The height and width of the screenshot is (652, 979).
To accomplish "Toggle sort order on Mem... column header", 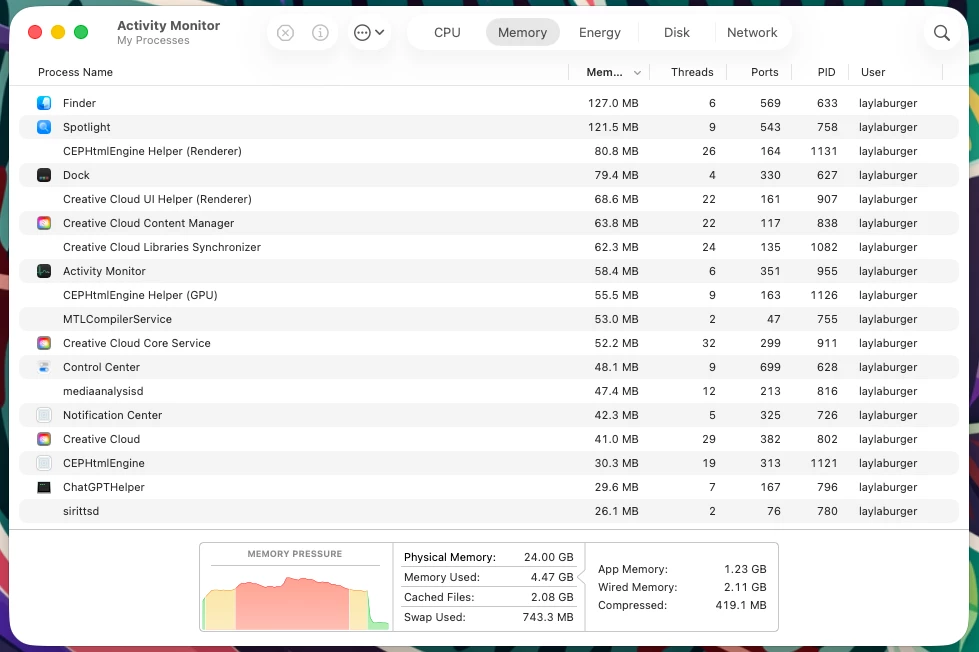I will coord(609,72).
